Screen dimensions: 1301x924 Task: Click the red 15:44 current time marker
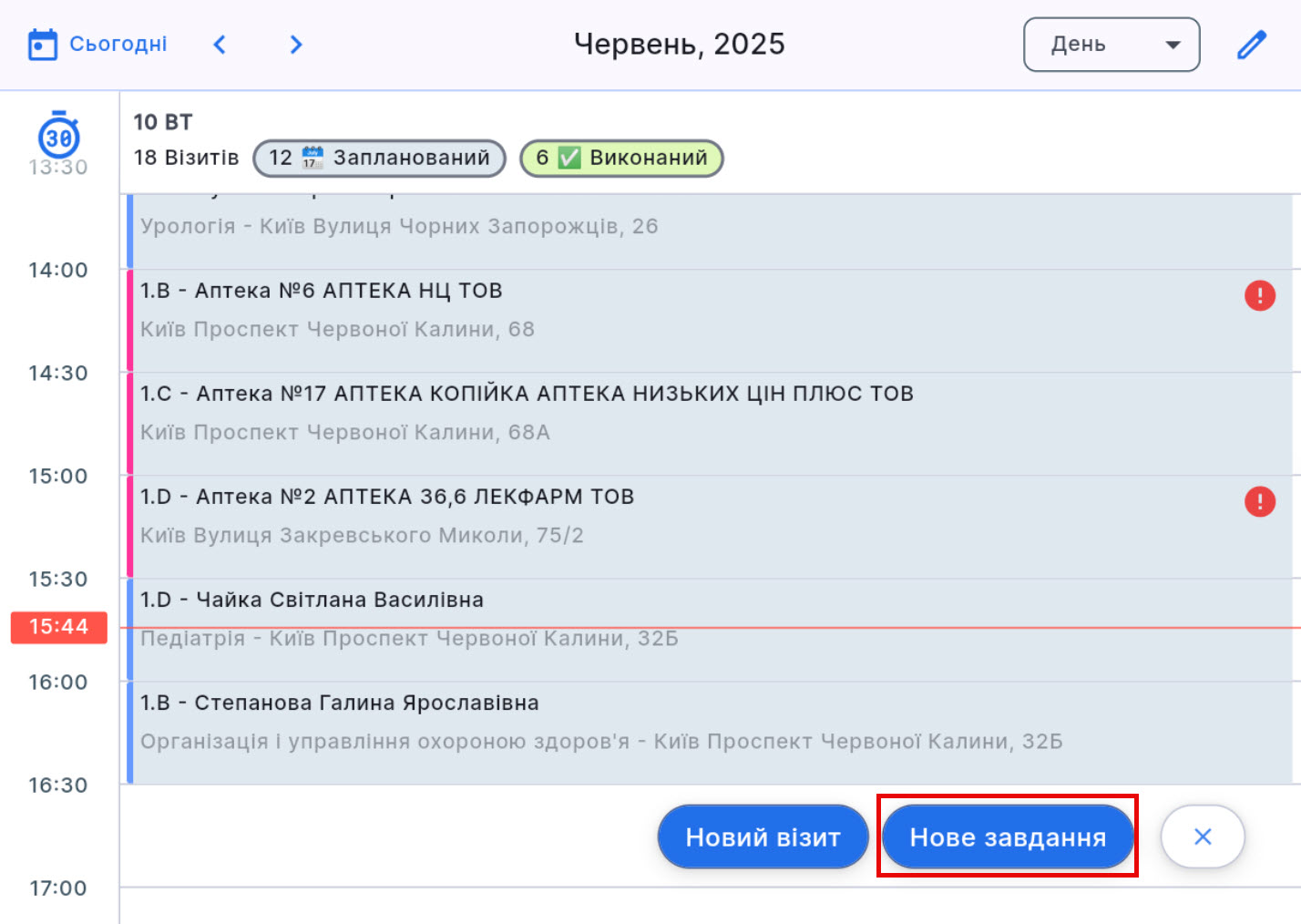click(58, 627)
